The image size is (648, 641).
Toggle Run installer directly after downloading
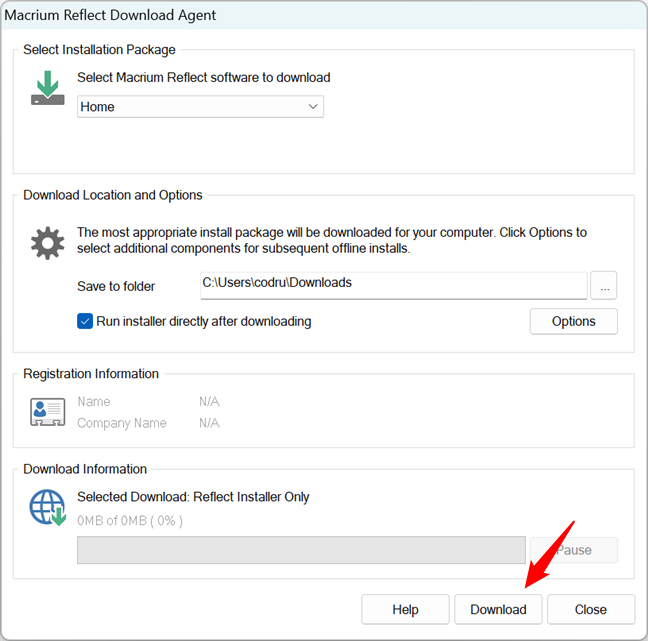(x=86, y=321)
